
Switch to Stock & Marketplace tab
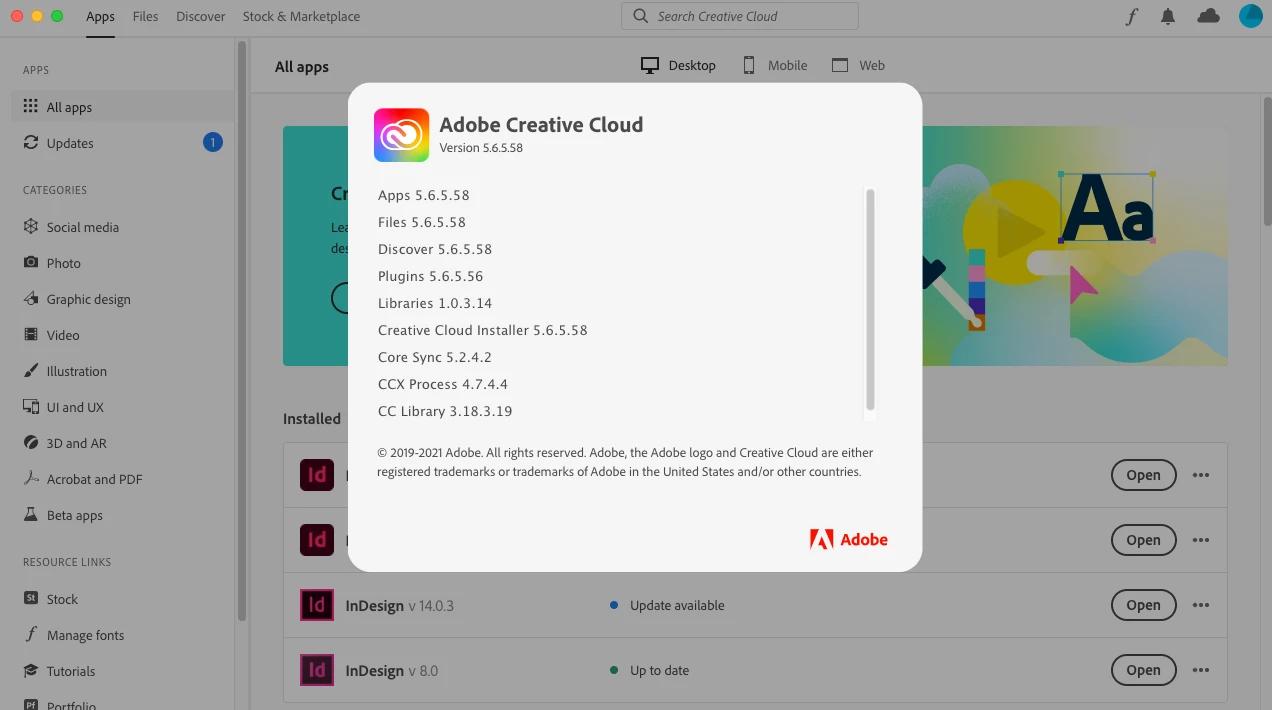tap(301, 16)
